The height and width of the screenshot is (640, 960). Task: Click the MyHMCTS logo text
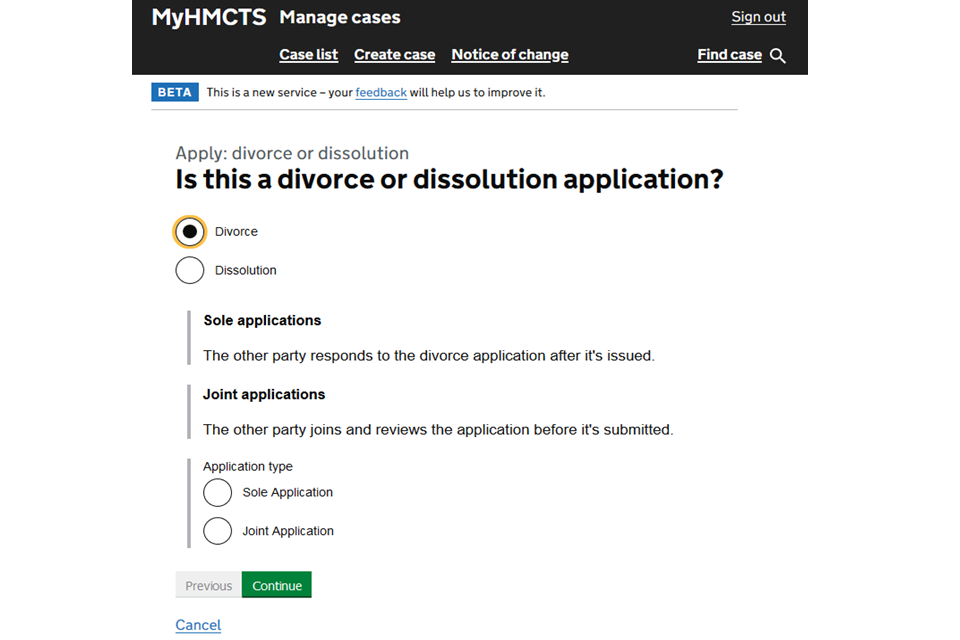tap(208, 17)
